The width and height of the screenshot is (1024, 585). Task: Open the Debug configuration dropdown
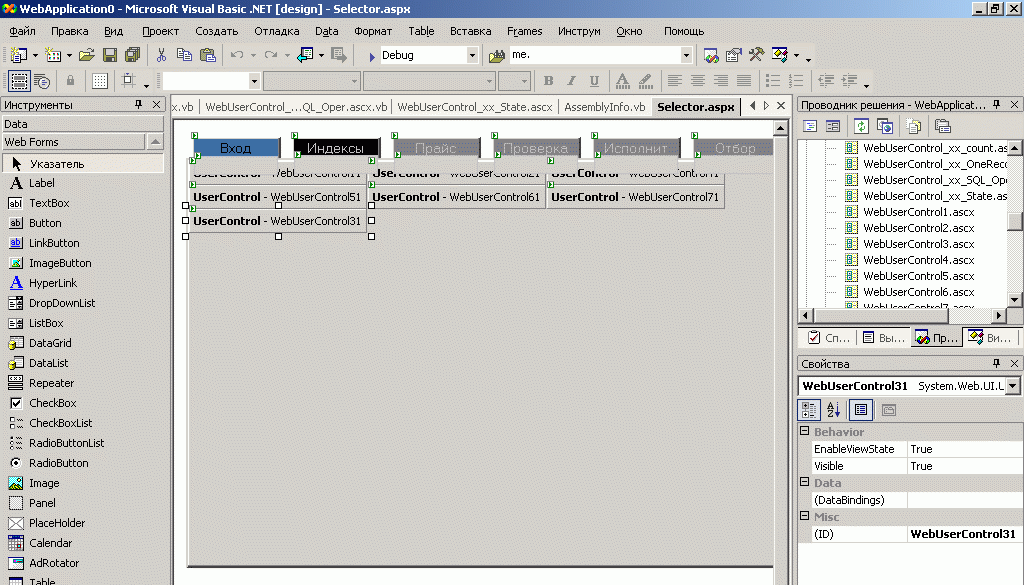point(472,55)
